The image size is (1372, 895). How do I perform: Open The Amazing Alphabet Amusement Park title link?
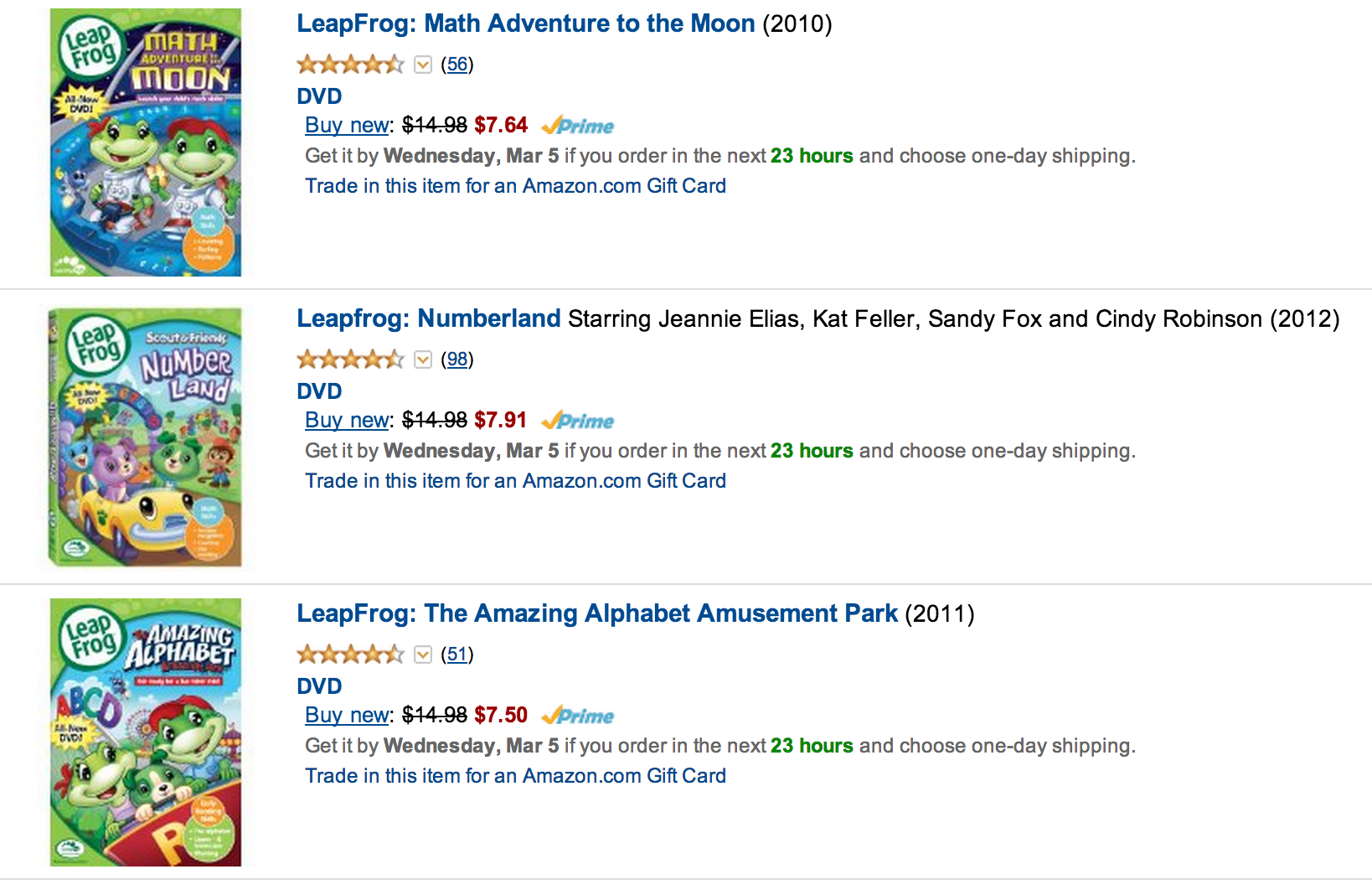point(596,613)
